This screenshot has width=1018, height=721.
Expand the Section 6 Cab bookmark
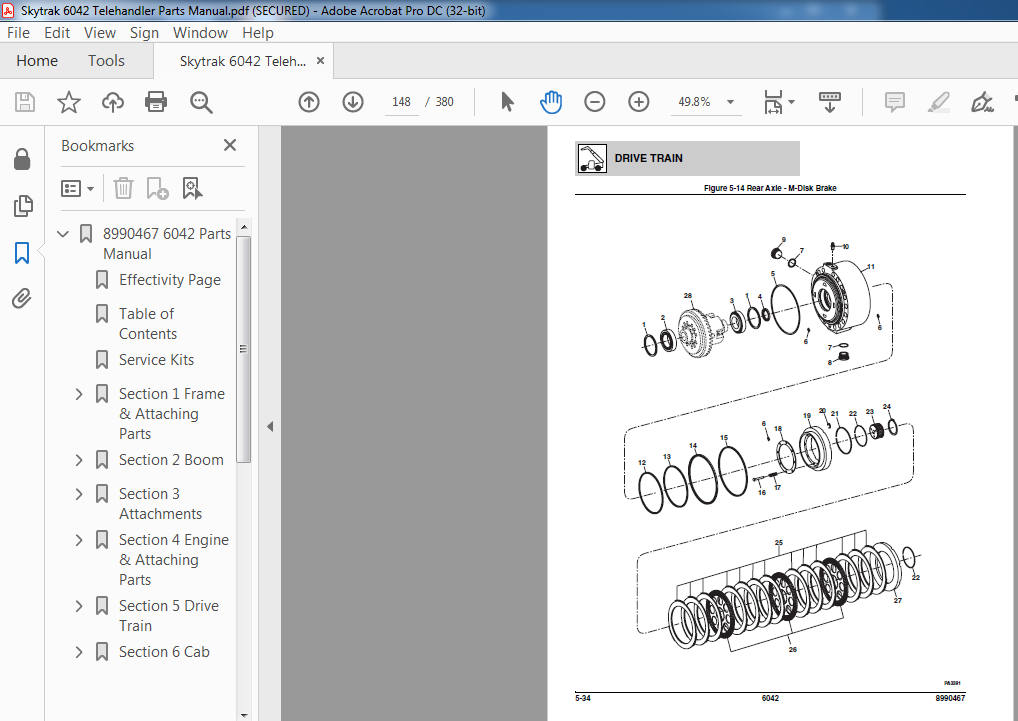(79, 652)
